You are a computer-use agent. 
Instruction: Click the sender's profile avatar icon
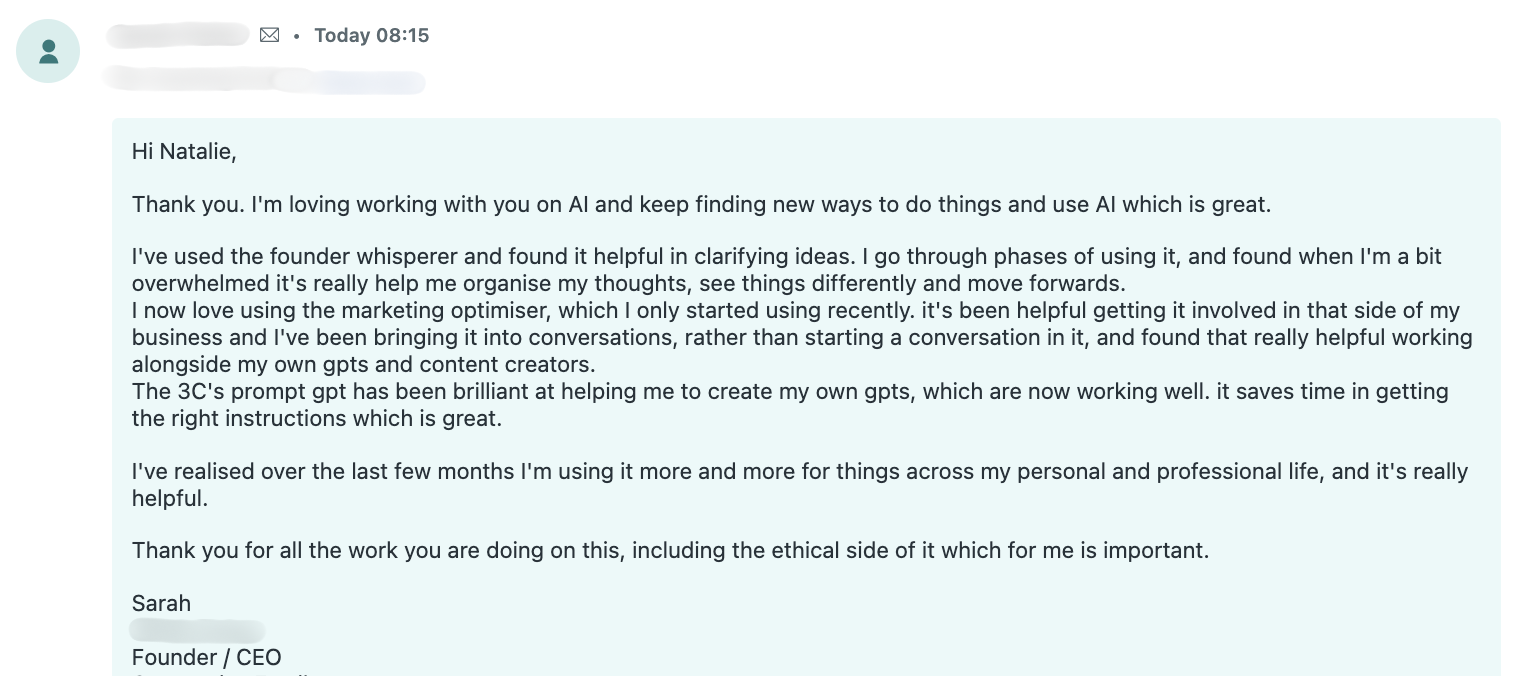(x=48, y=51)
